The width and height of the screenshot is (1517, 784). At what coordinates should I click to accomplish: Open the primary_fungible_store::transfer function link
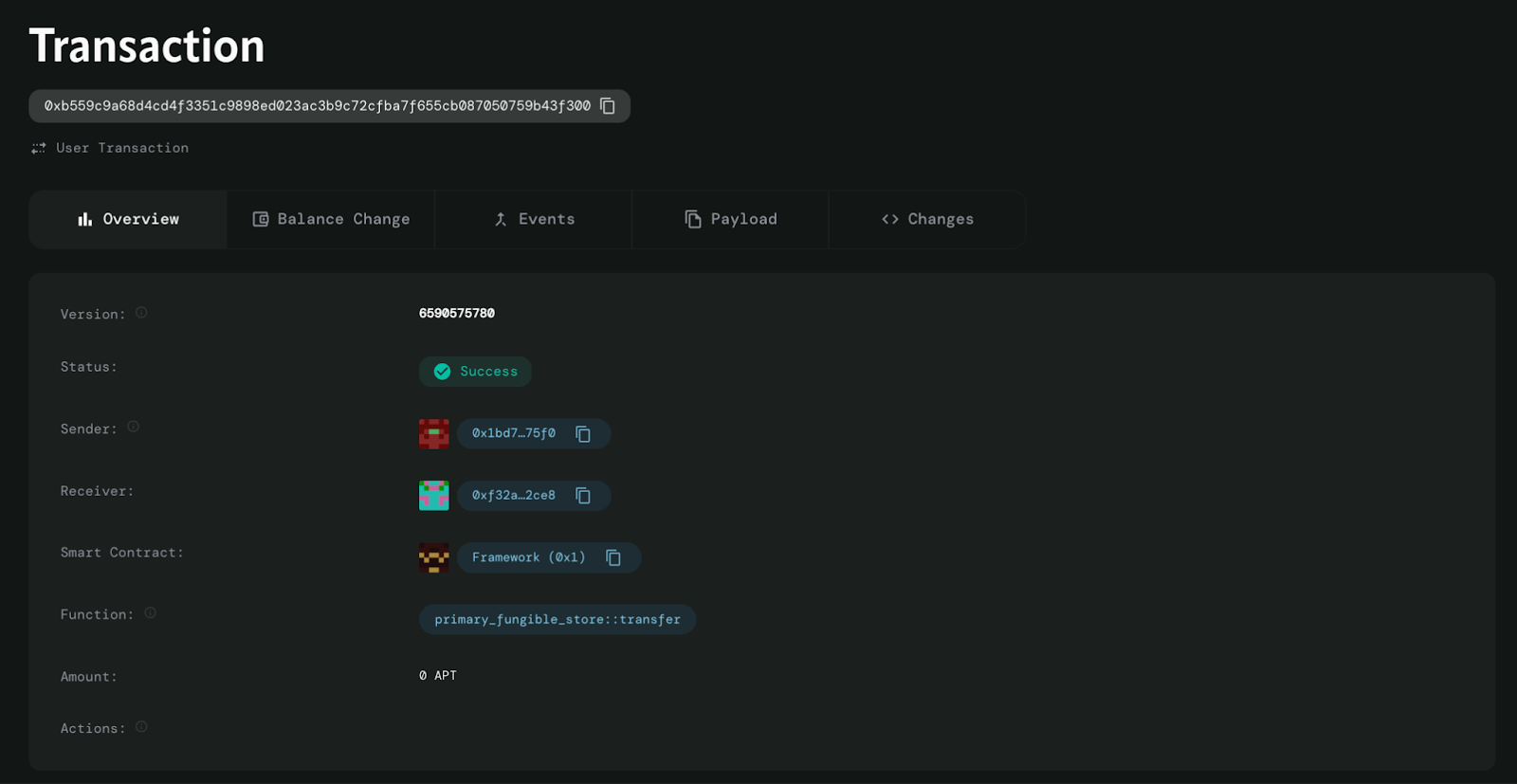557,619
